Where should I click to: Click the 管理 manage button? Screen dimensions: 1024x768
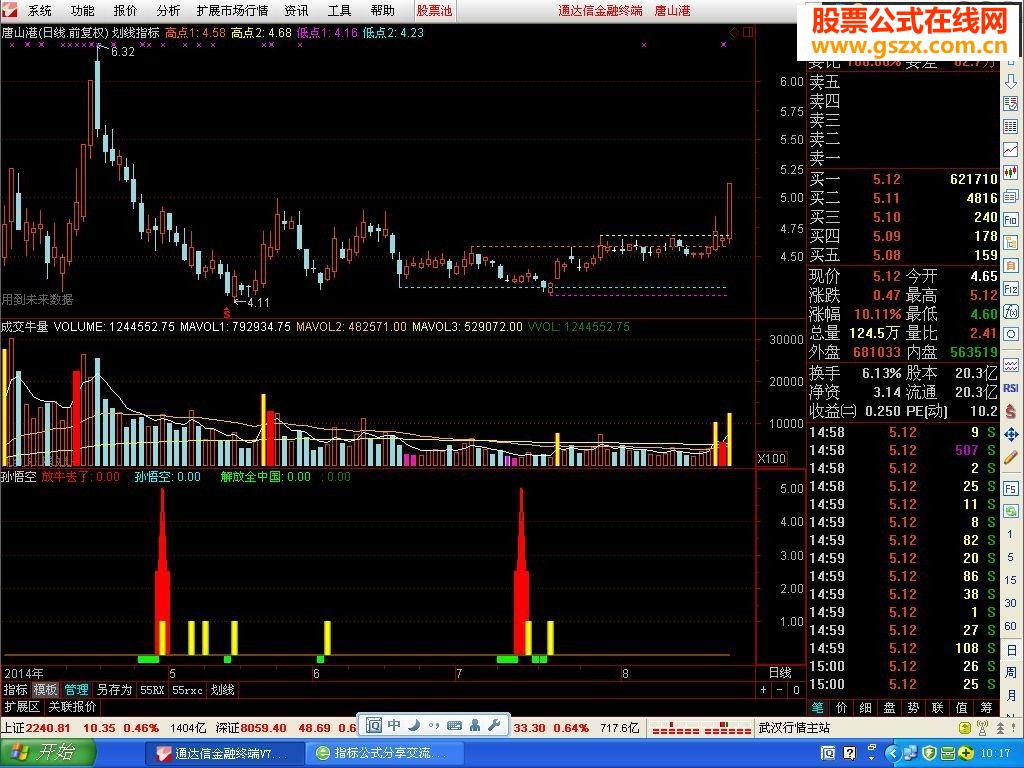pyautogui.click(x=76, y=690)
